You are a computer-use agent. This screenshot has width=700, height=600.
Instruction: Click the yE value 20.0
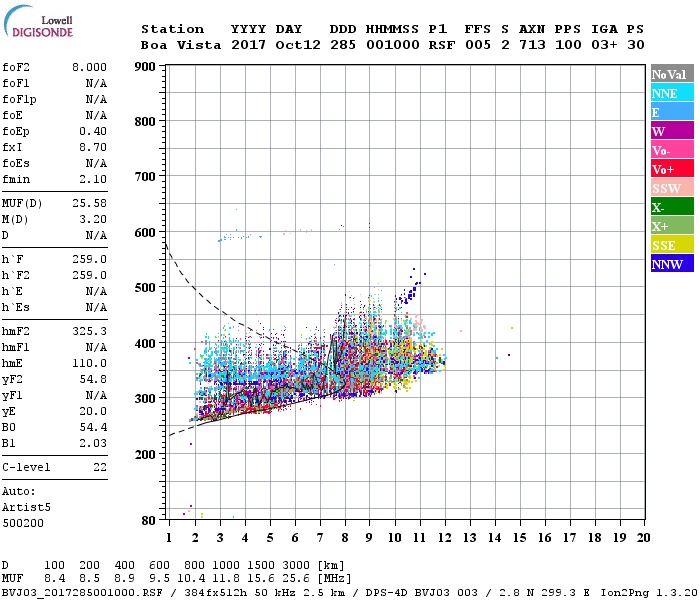(93, 412)
